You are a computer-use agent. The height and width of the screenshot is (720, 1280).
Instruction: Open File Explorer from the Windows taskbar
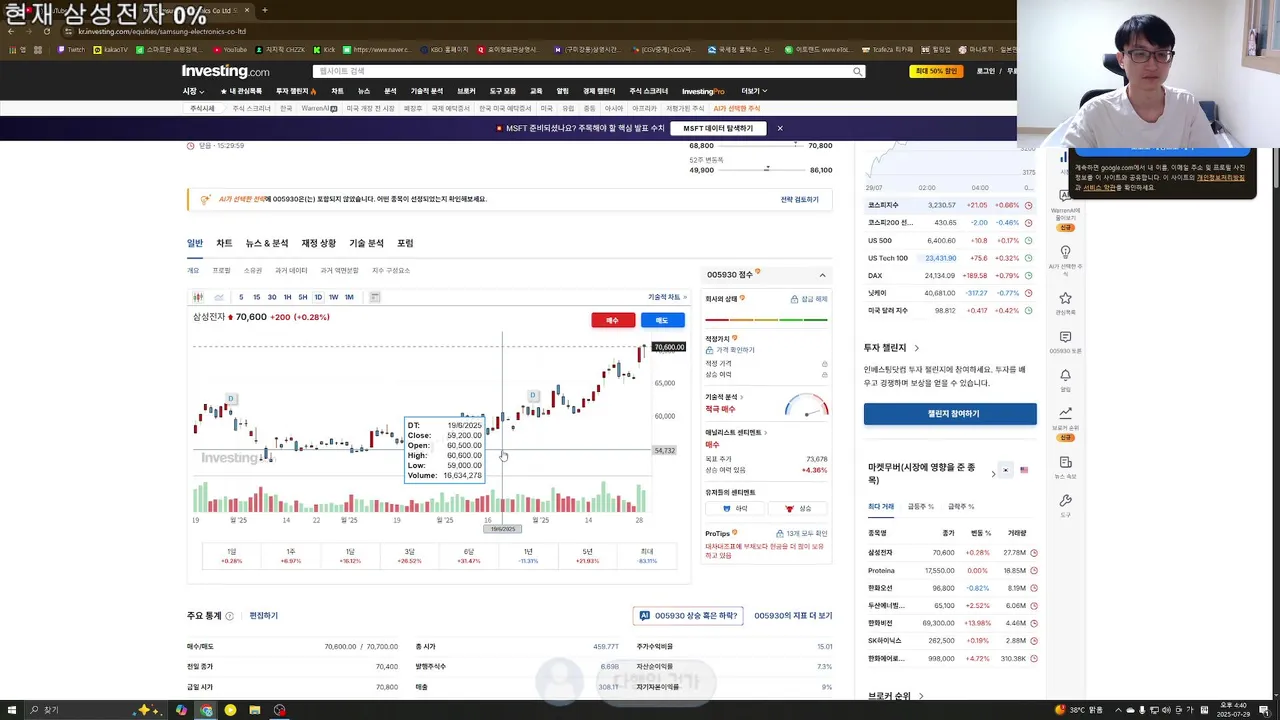[x=255, y=710]
